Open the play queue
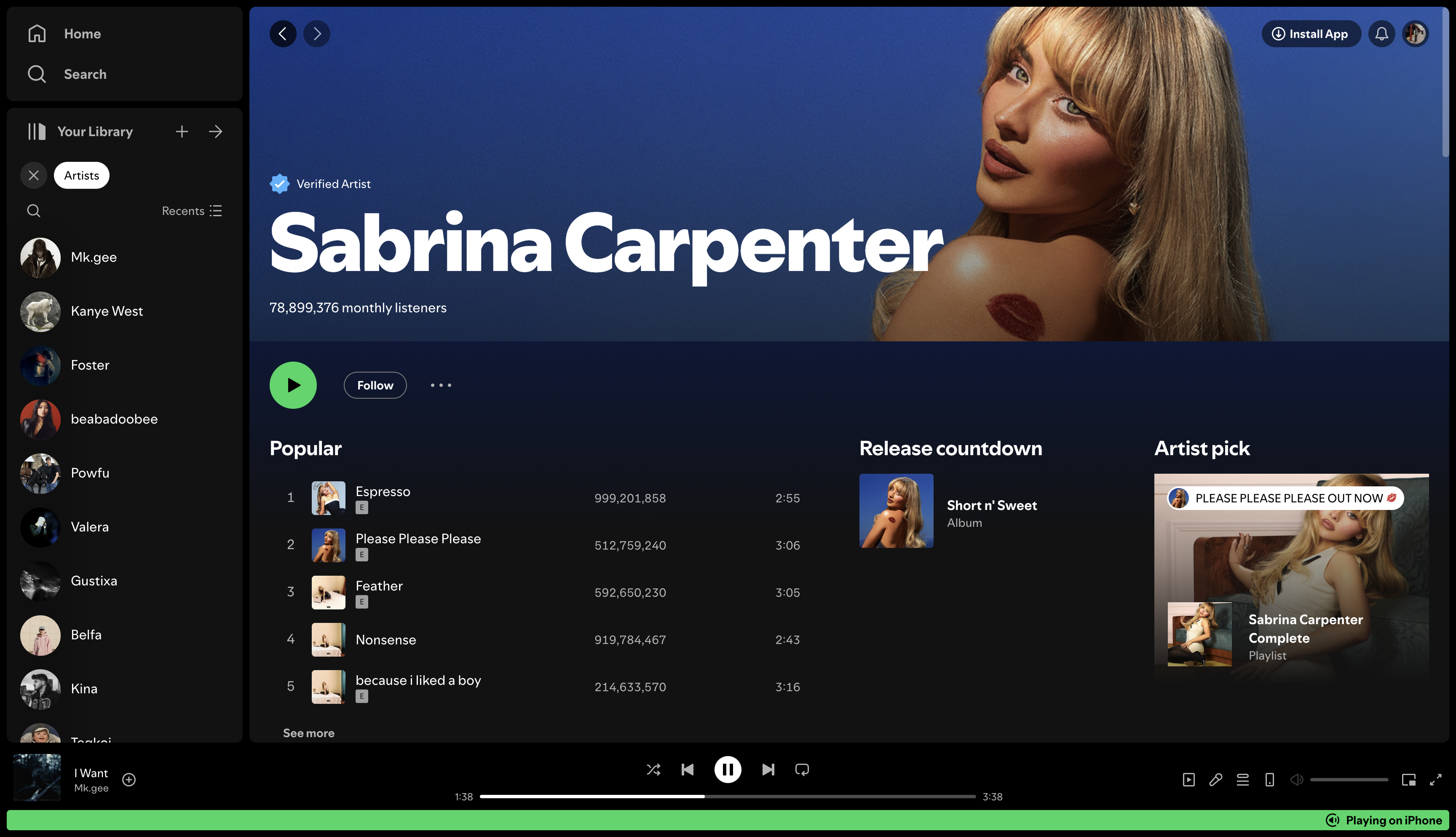The height and width of the screenshot is (837, 1456). point(1243,780)
